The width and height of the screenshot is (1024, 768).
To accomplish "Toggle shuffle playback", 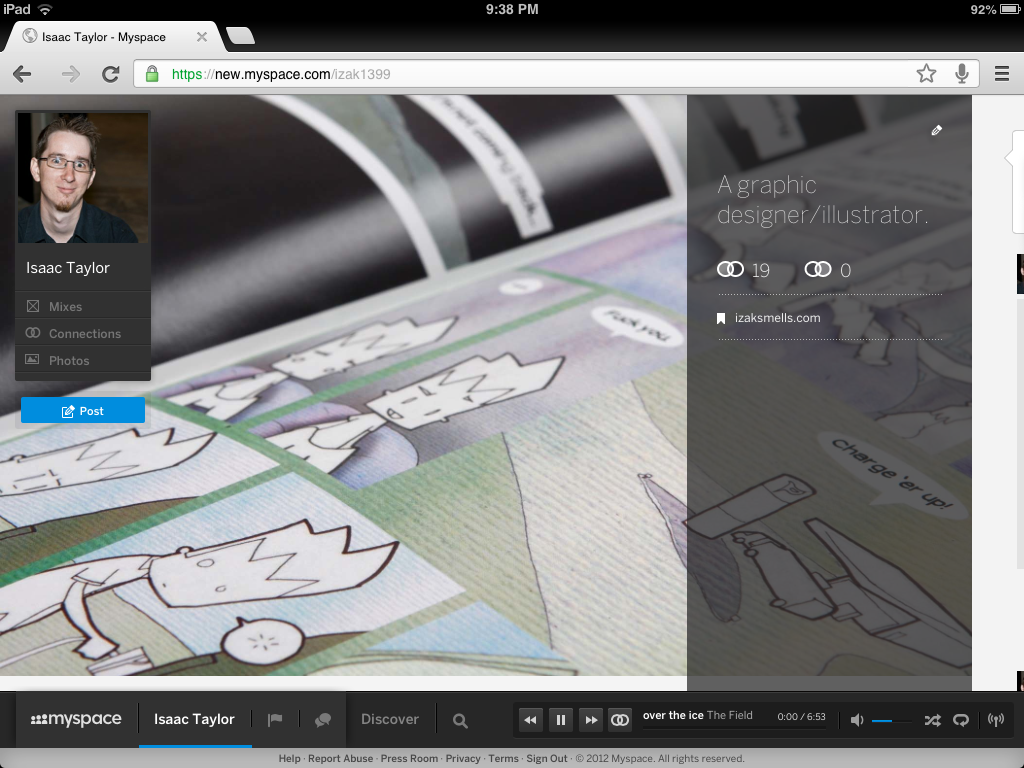I will pos(933,720).
